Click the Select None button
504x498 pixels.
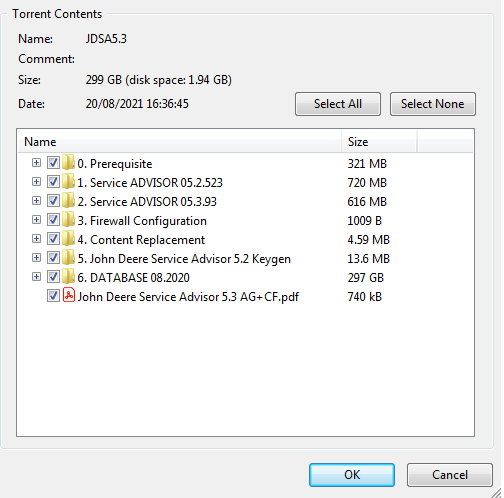click(433, 104)
